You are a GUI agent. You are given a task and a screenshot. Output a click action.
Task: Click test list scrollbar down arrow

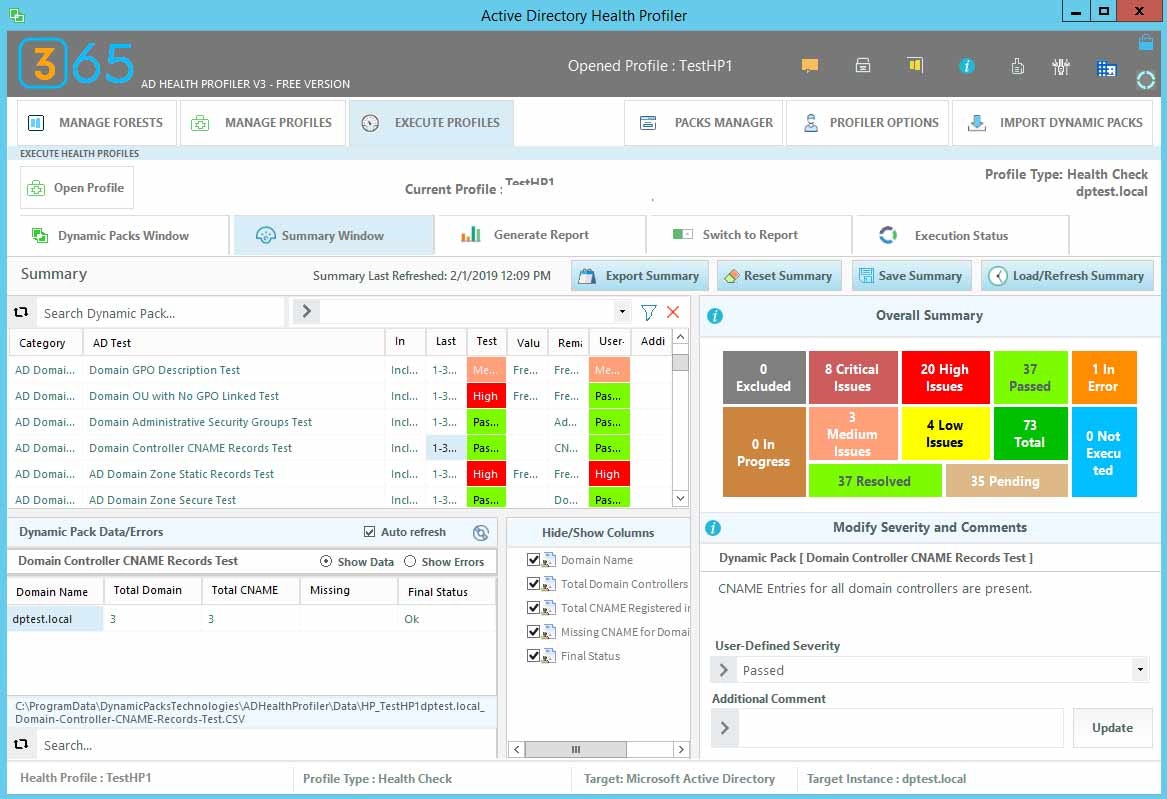(x=680, y=498)
